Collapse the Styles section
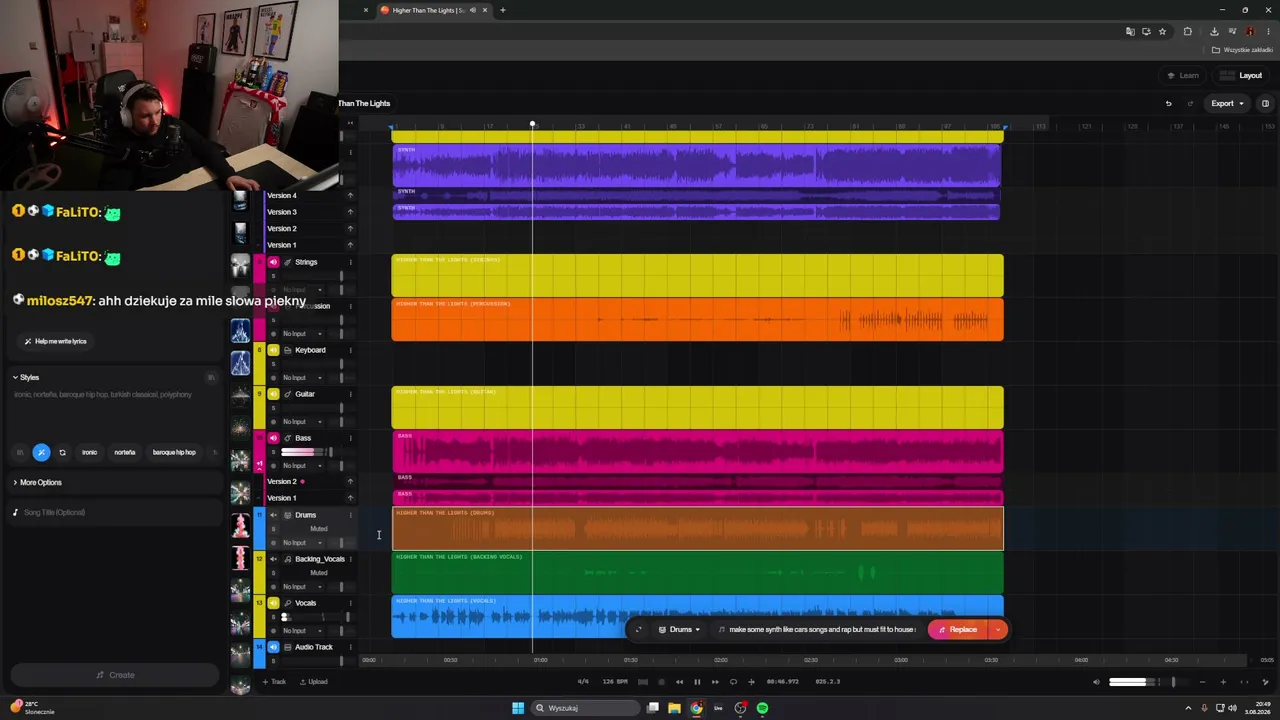Viewport: 1280px width, 720px height. [27, 378]
